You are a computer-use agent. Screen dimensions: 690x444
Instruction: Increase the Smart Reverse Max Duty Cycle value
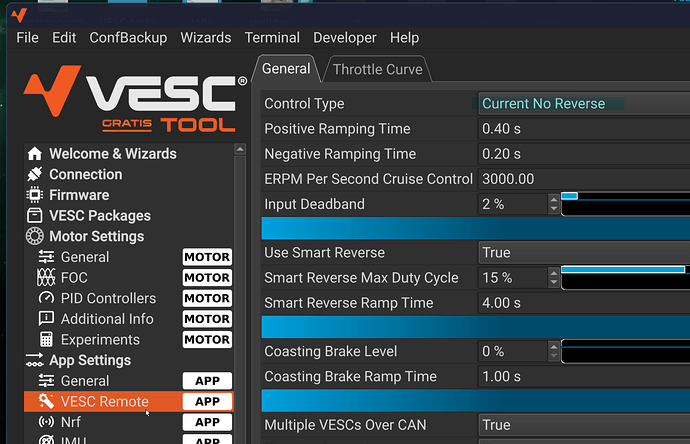click(554, 273)
